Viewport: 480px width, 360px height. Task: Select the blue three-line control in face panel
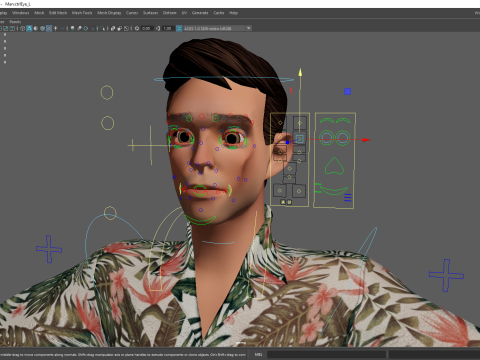347,197
